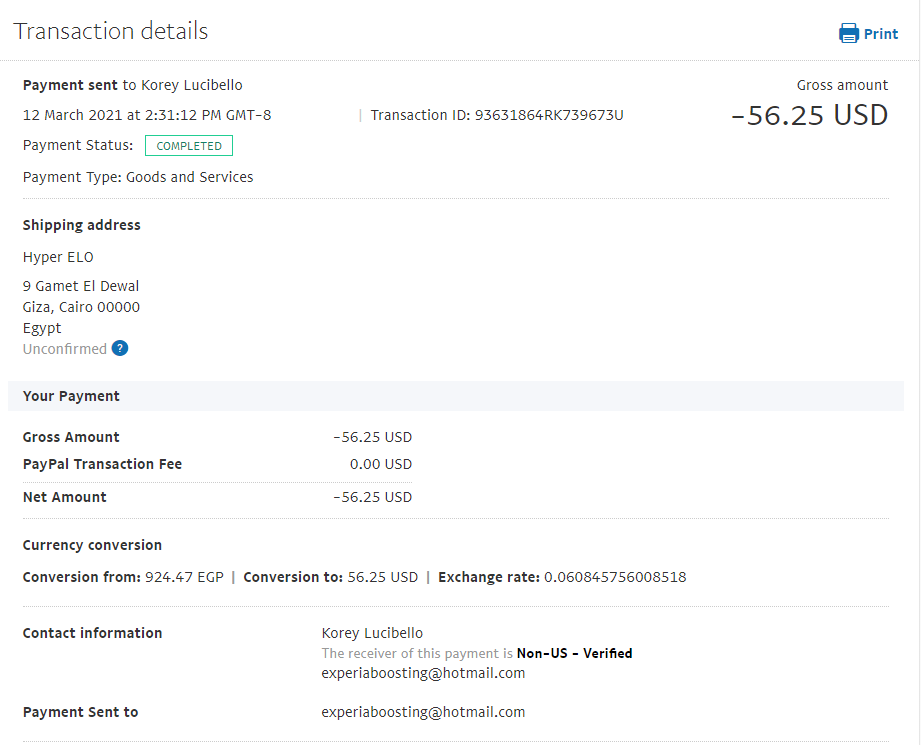Click Conversion from 924.47 EGP value
The width and height of the screenshot is (921, 745).
(184, 577)
